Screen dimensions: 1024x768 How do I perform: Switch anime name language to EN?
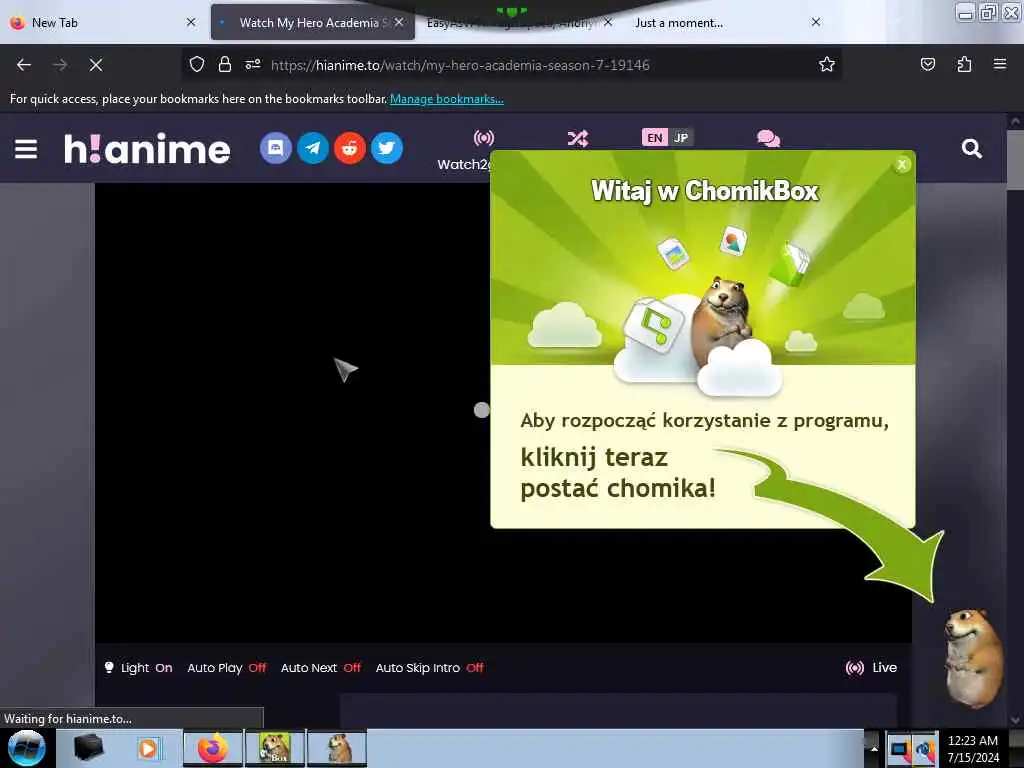click(655, 137)
